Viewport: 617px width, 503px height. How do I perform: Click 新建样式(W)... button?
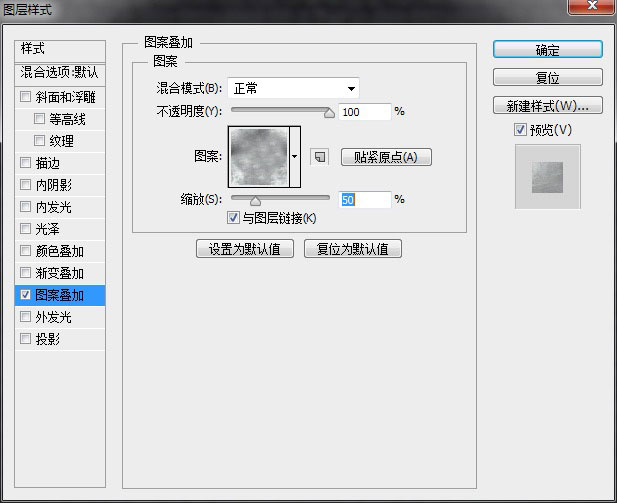548,105
